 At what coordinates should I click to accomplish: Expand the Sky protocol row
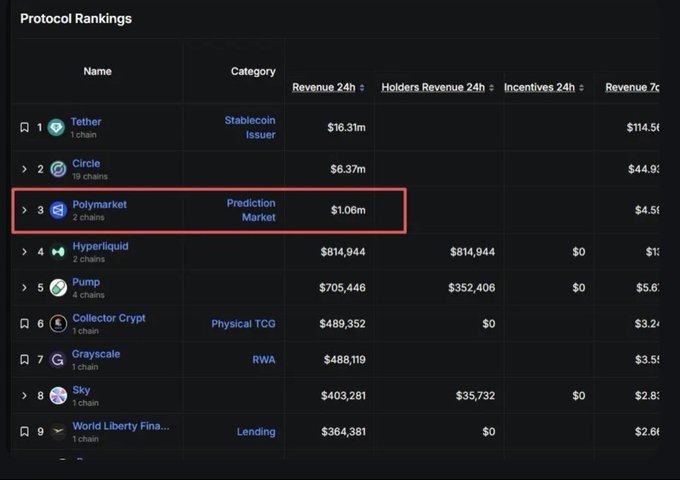tap(24, 396)
